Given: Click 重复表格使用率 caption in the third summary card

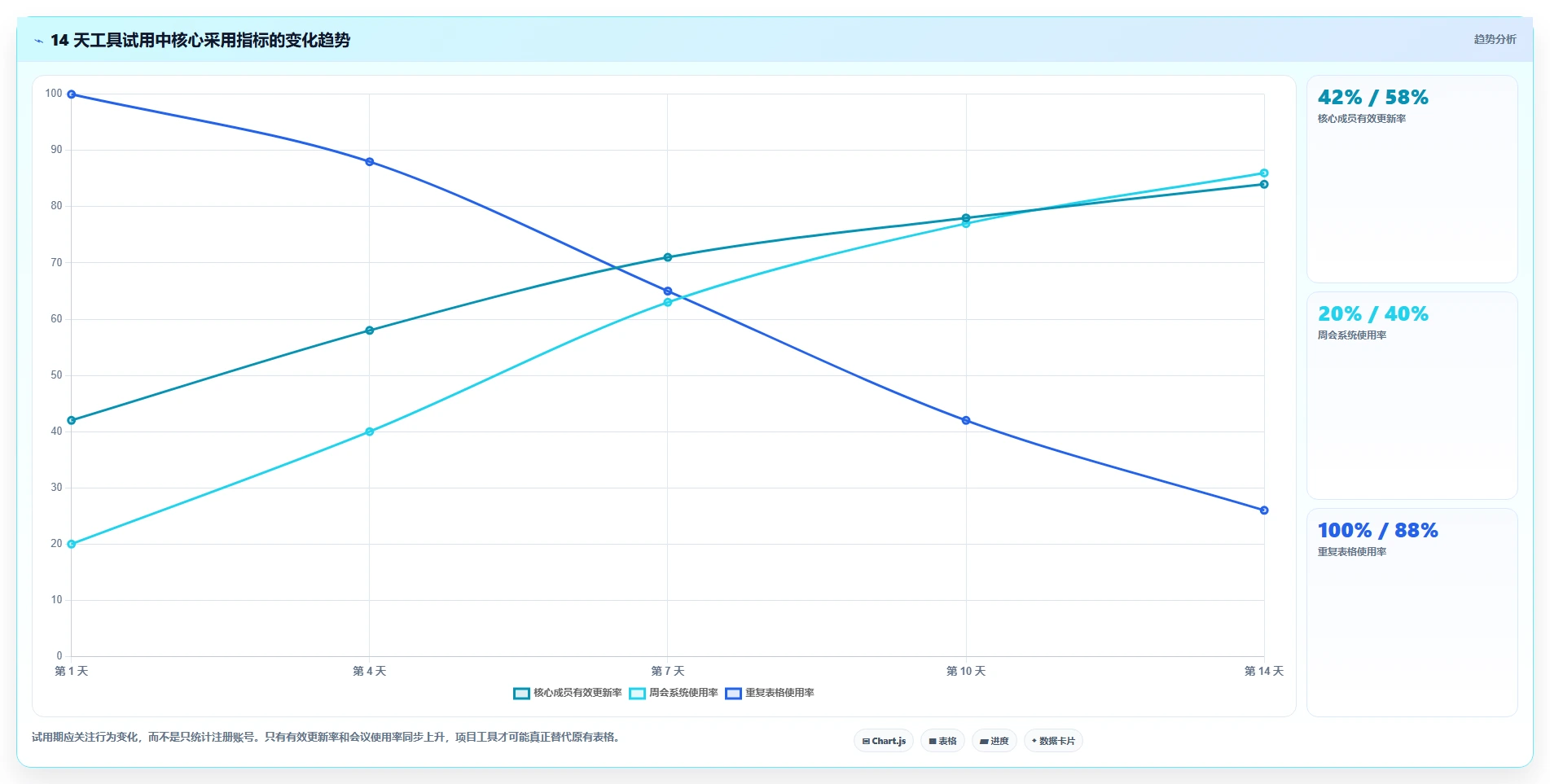Looking at the screenshot, I should (1352, 552).
